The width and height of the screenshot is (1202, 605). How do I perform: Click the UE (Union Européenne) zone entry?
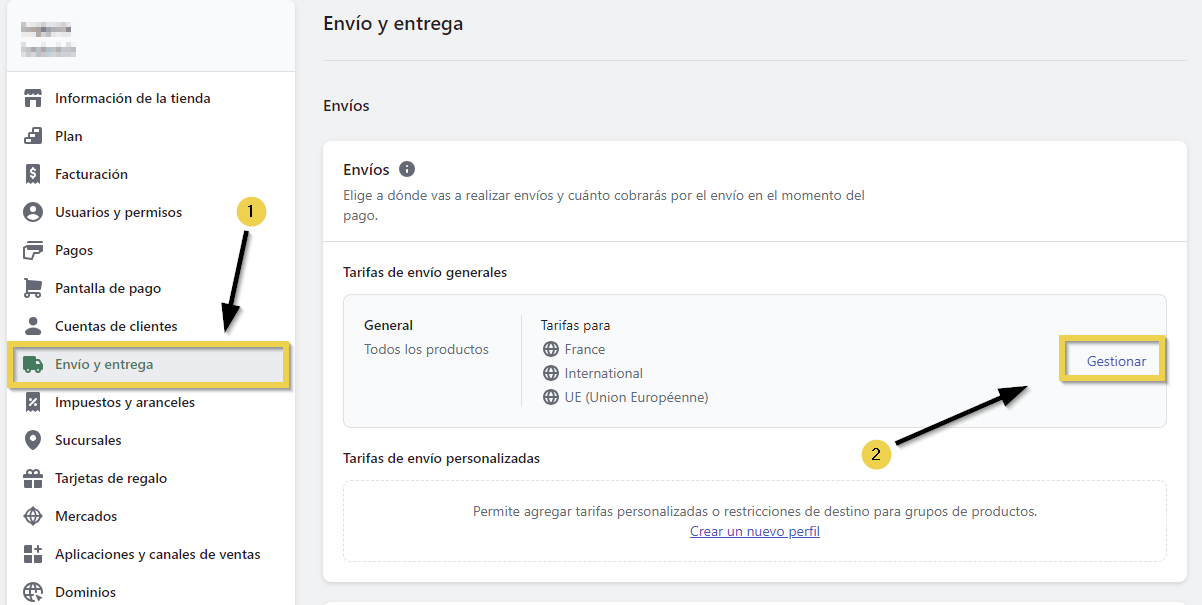(x=636, y=397)
